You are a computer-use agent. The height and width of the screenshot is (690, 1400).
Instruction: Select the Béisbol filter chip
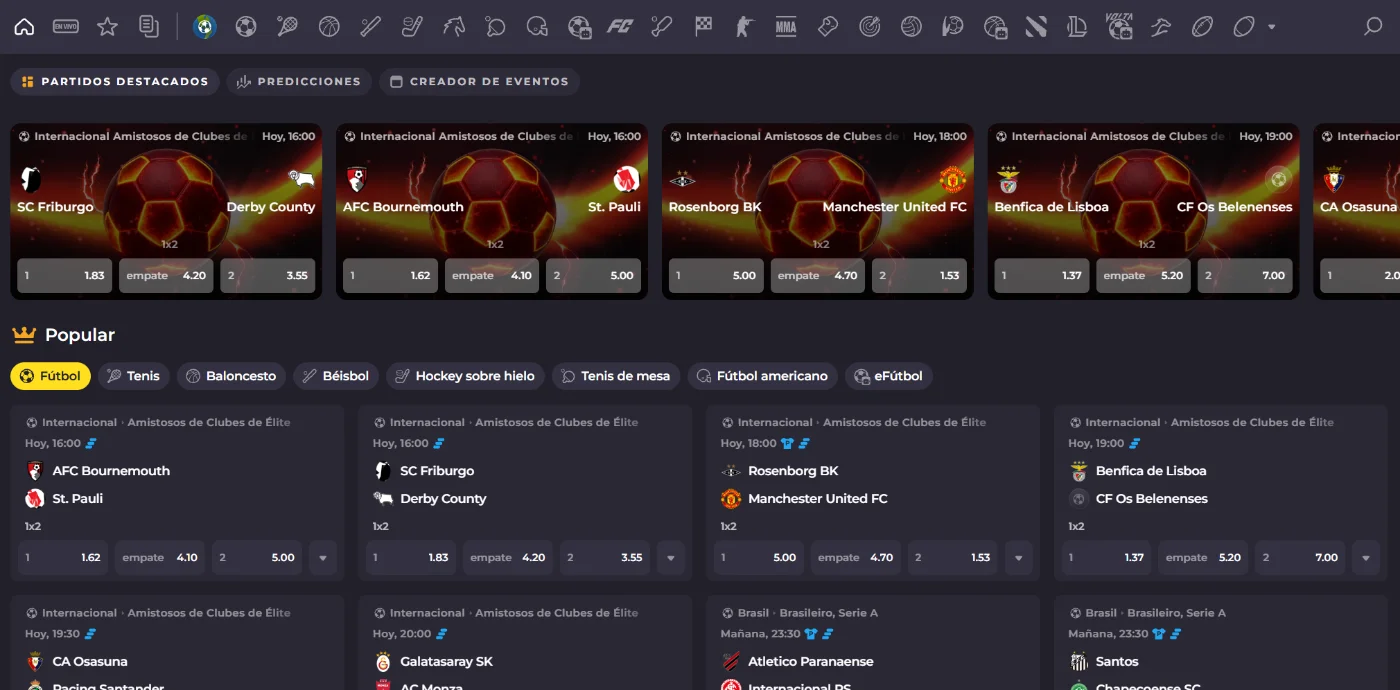pyautogui.click(x=337, y=376)
